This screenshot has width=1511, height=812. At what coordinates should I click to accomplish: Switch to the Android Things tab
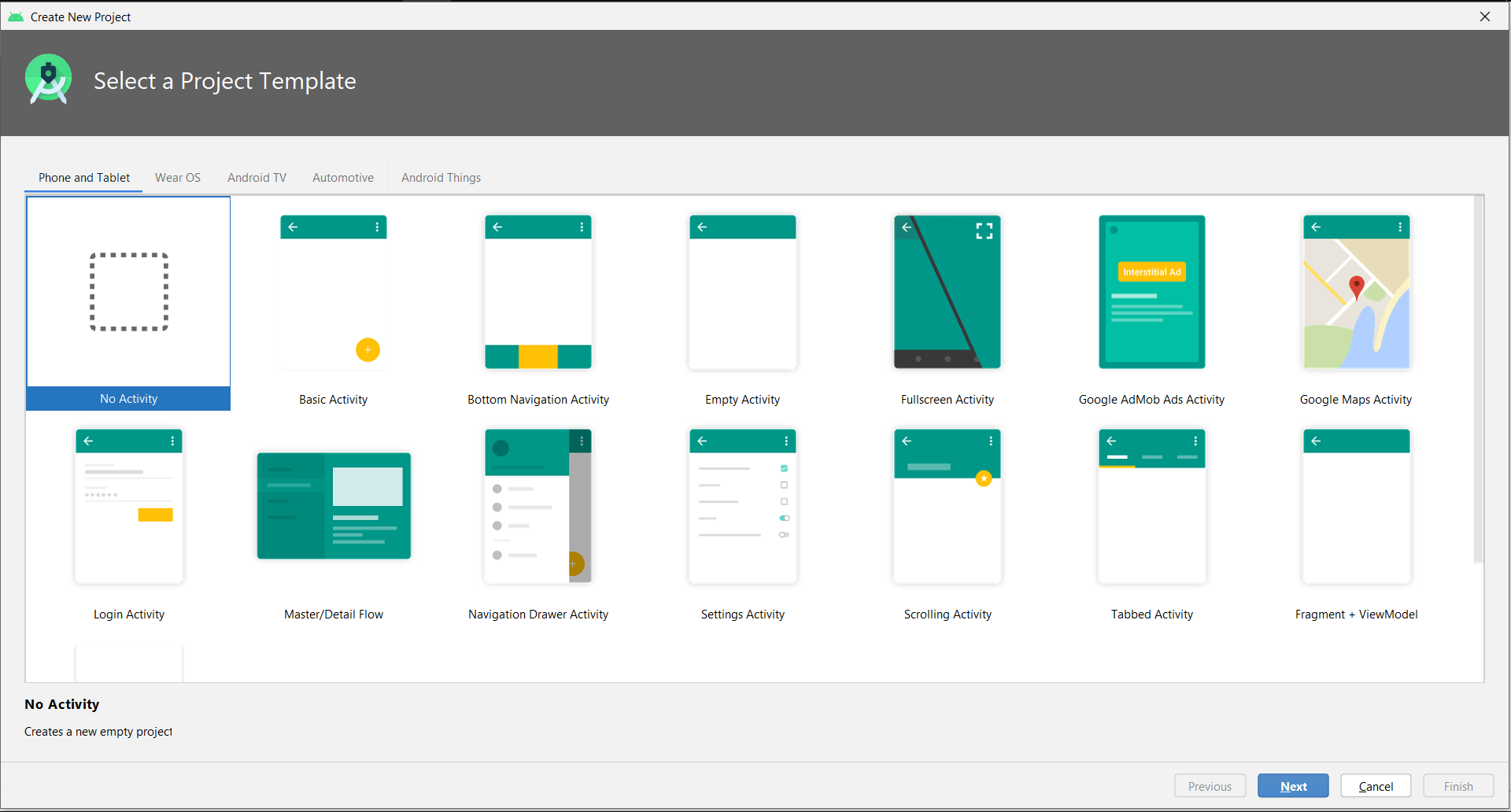tap(441, 178)
